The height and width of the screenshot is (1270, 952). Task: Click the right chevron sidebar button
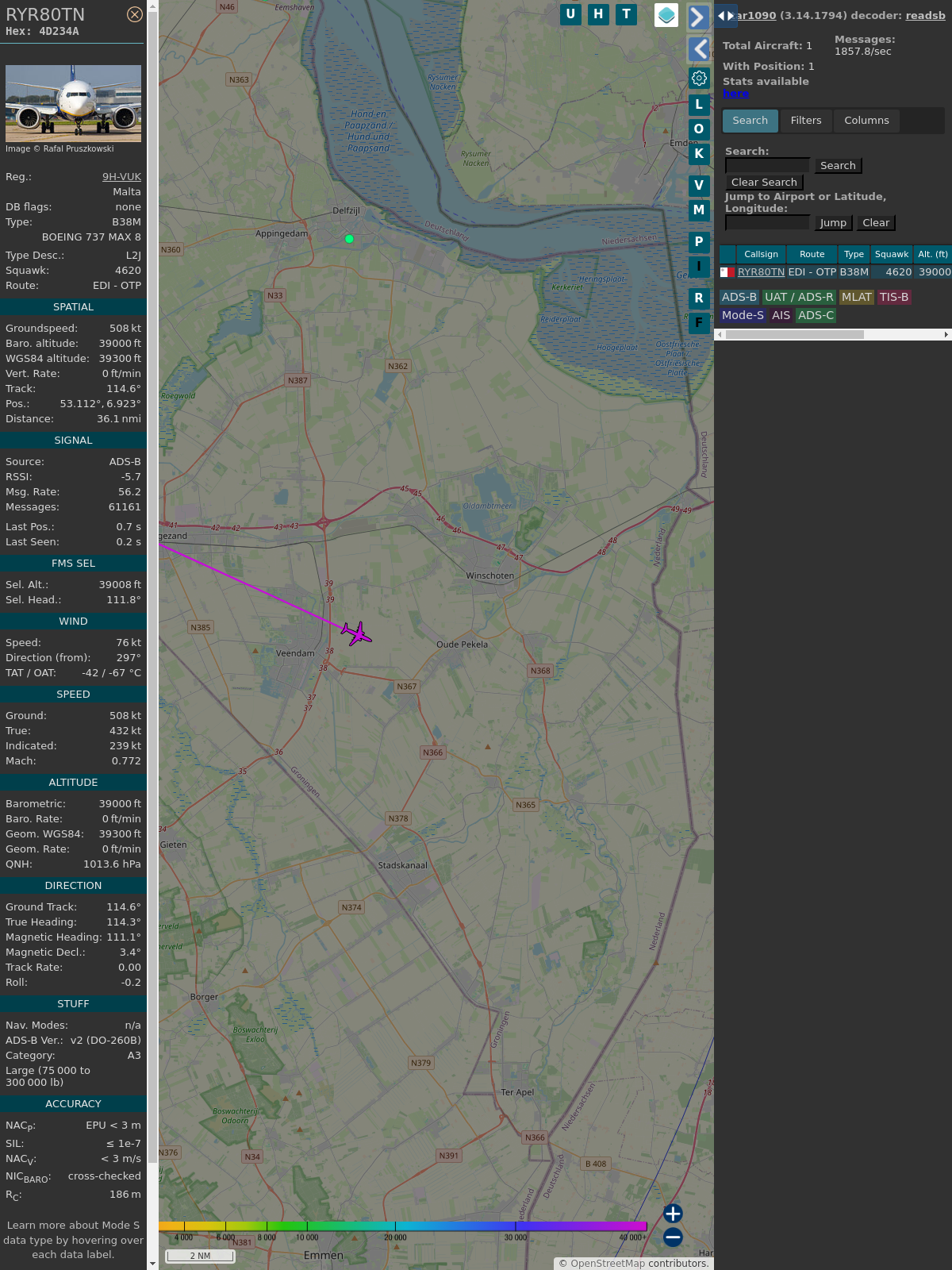(x=698, y=17)
